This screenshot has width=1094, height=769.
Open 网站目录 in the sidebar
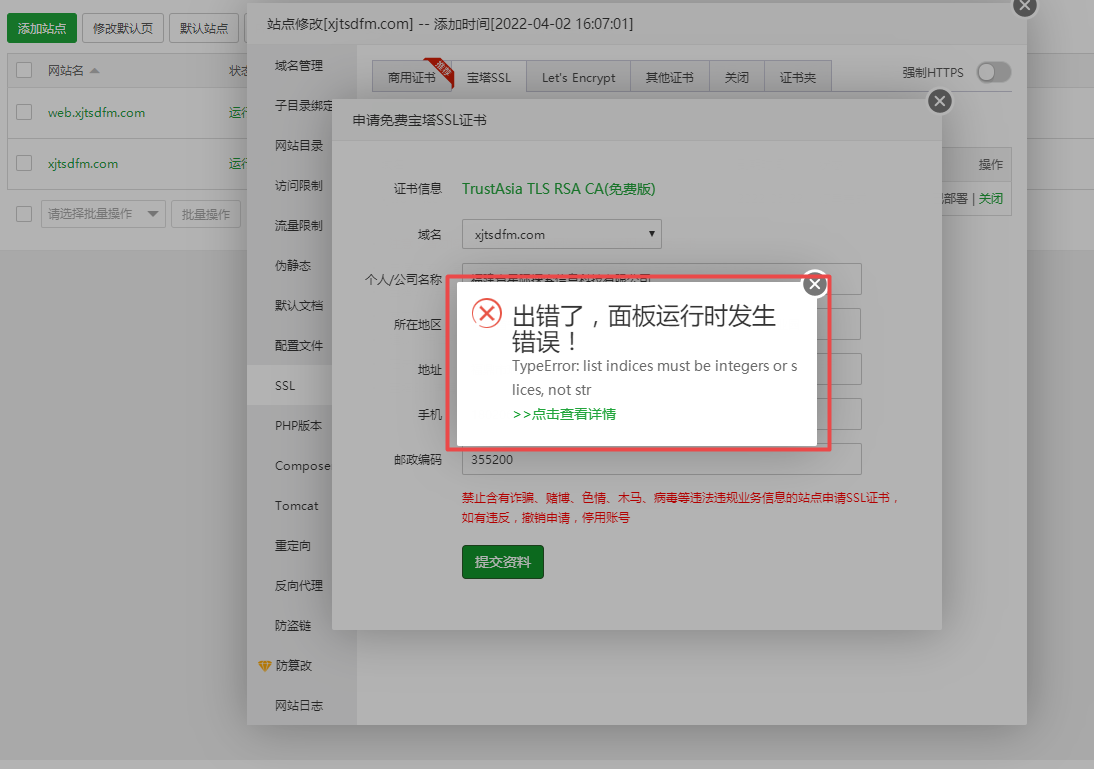tap(299, 145)
